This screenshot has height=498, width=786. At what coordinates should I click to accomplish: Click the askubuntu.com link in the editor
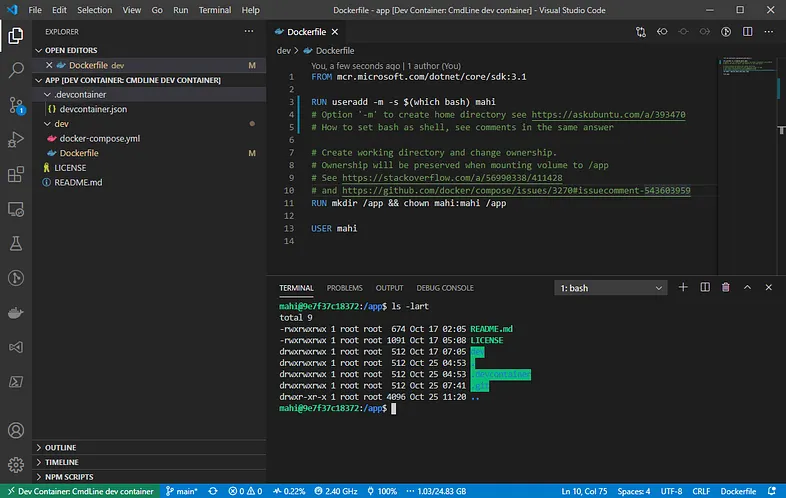pyautogui.click(x=608, y=115)
